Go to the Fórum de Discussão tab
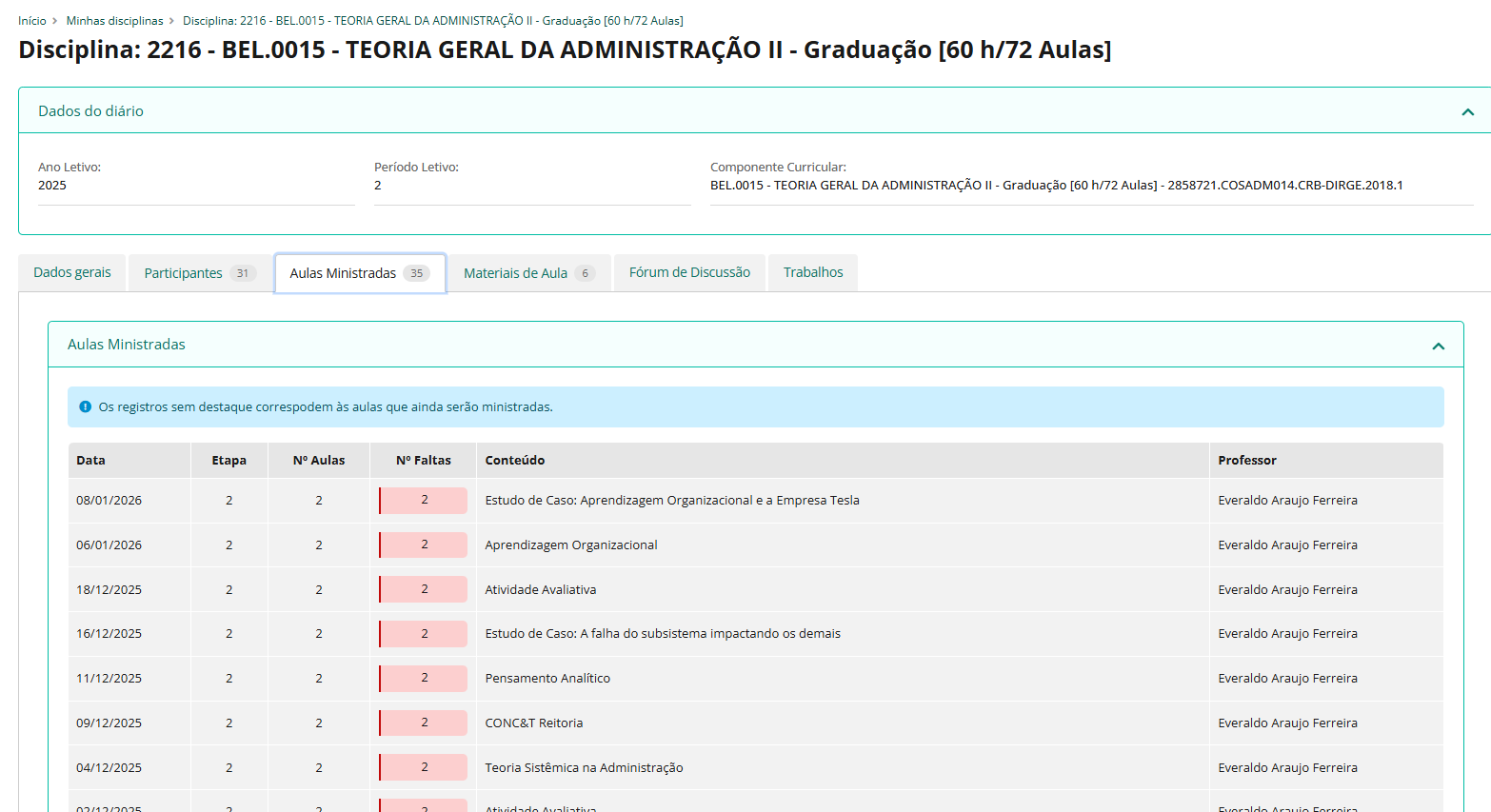The image size is (1491, 812). point(689,273)
